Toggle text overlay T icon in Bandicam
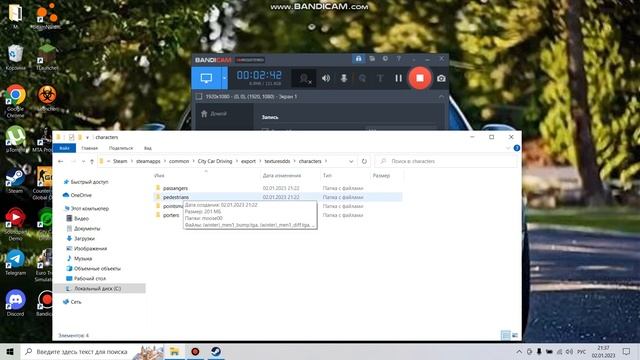The height and width of the screenshot is (360, 640). point(380,78)
